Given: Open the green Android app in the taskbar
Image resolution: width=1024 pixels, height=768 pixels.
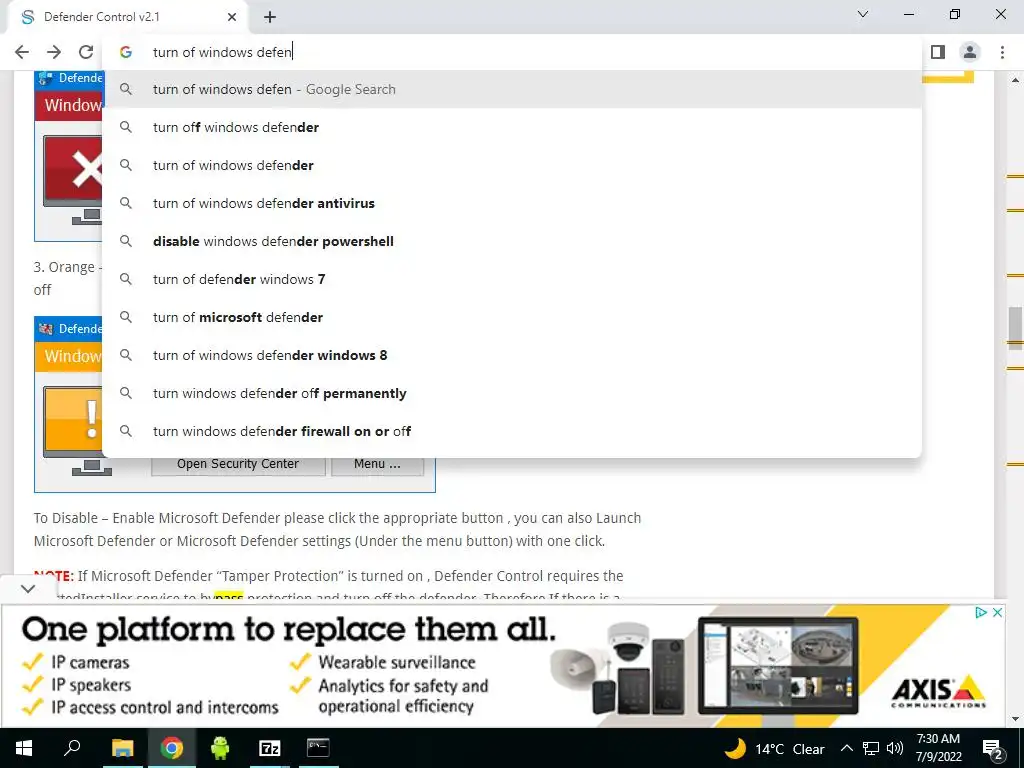Looking at the screenshot, I should pyautogui.click(x=220, y=748).
